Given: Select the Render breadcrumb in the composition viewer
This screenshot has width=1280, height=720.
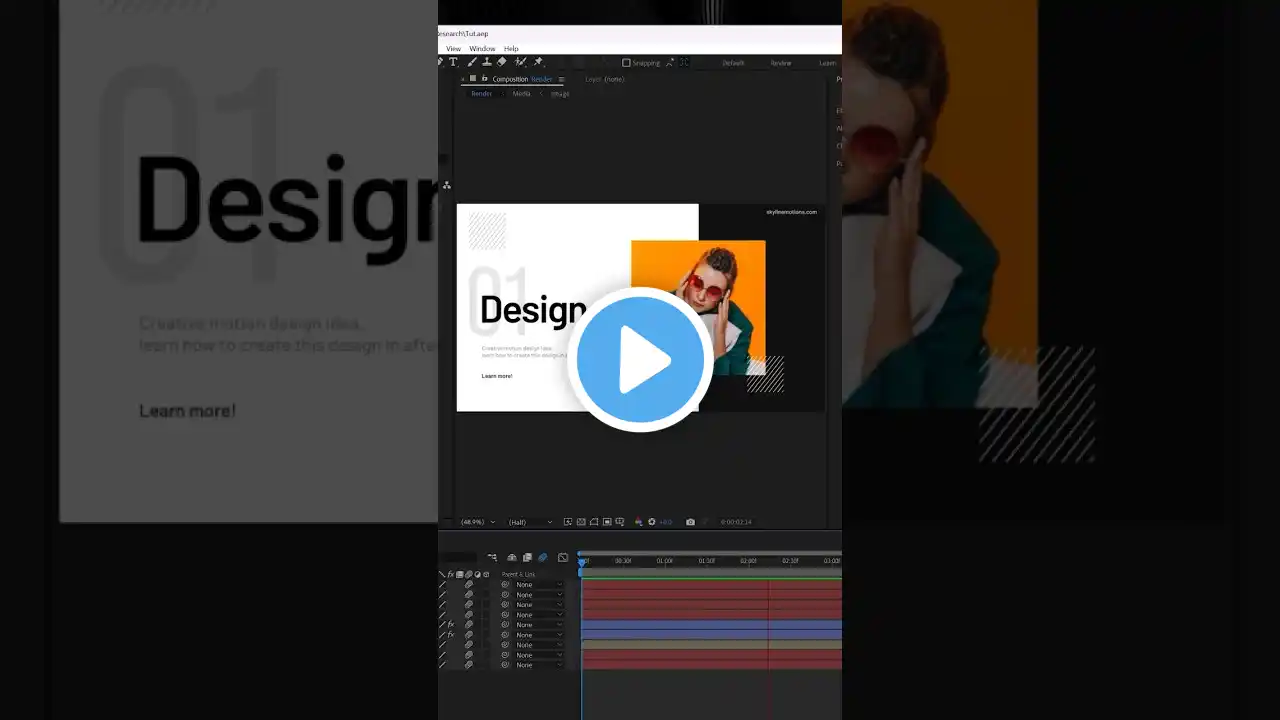Looking at the screenshot, I should [482, 93].
